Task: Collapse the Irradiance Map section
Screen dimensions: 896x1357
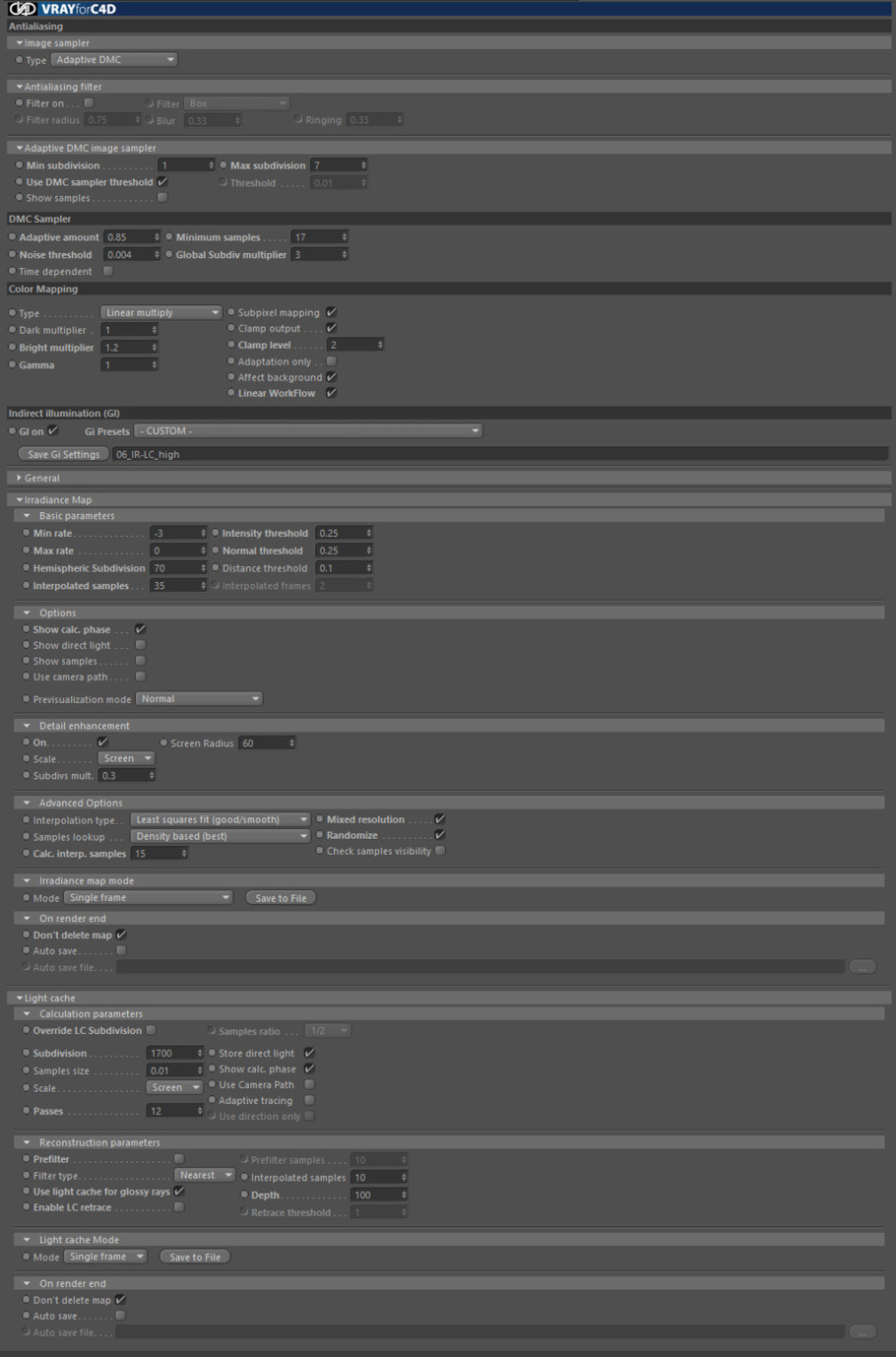Action: (x=19, y=500)
